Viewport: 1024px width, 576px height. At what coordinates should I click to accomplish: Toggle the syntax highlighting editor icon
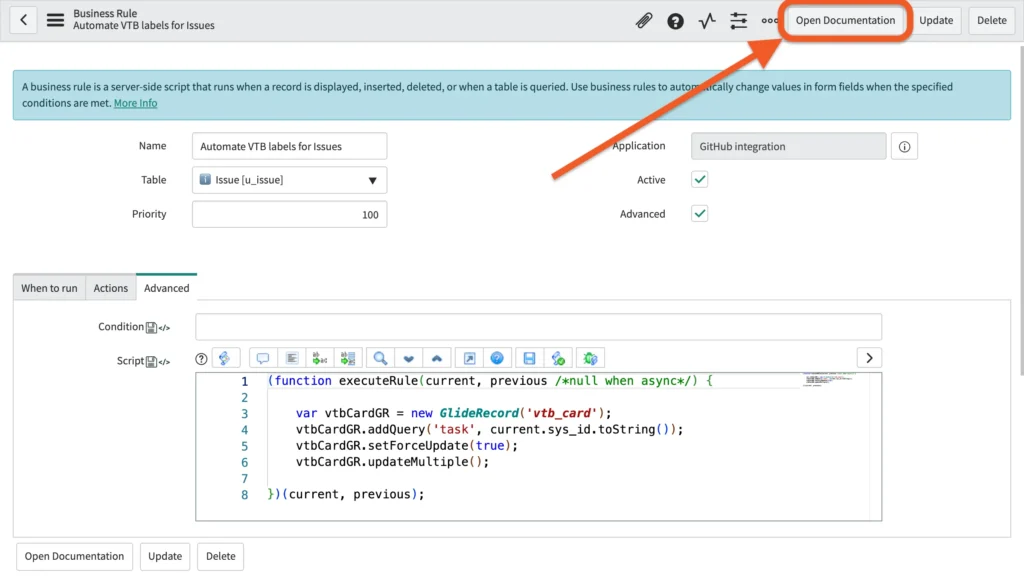click(225, 358)
